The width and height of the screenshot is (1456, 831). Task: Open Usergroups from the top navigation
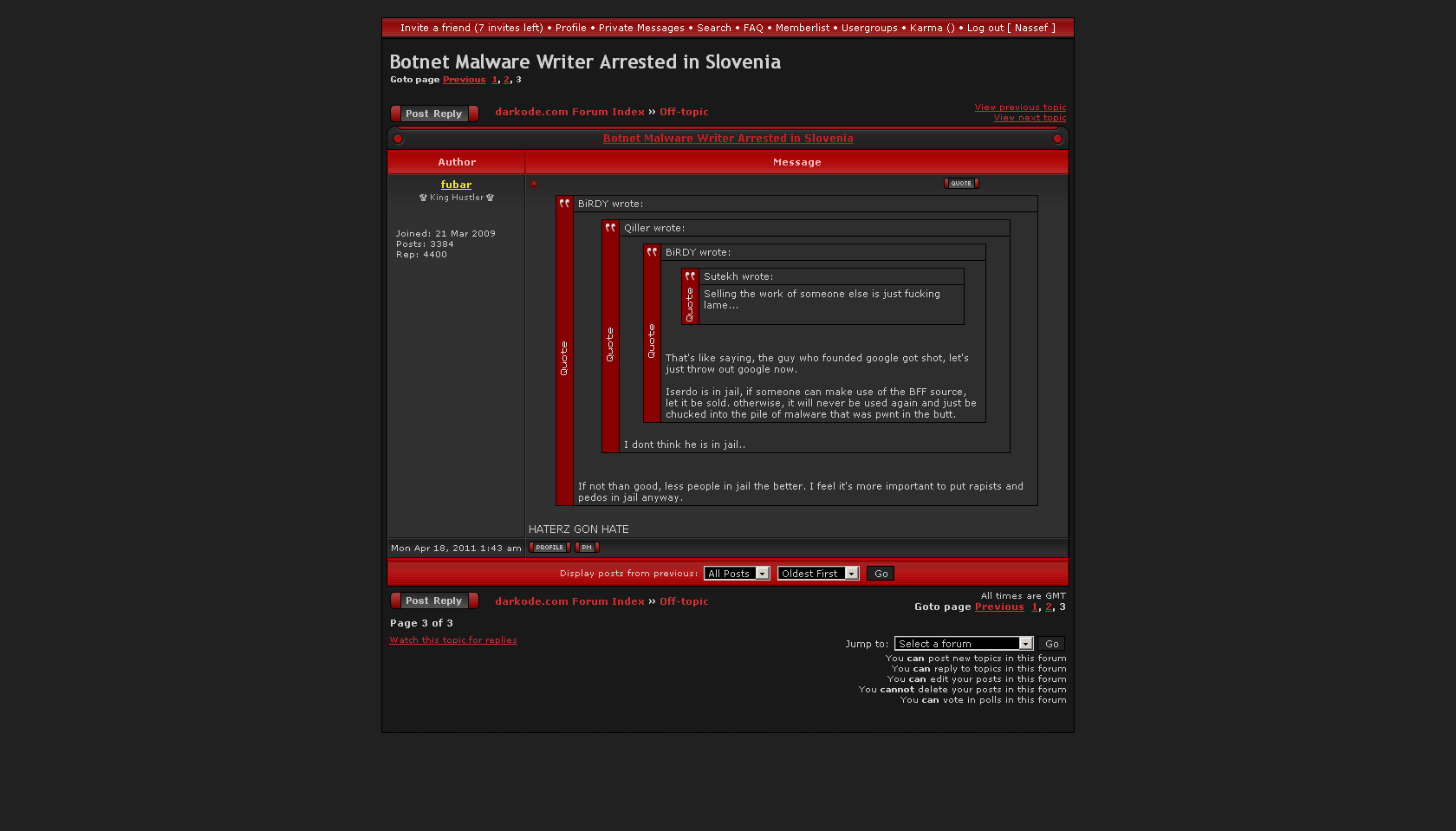(x=869, y=28)
